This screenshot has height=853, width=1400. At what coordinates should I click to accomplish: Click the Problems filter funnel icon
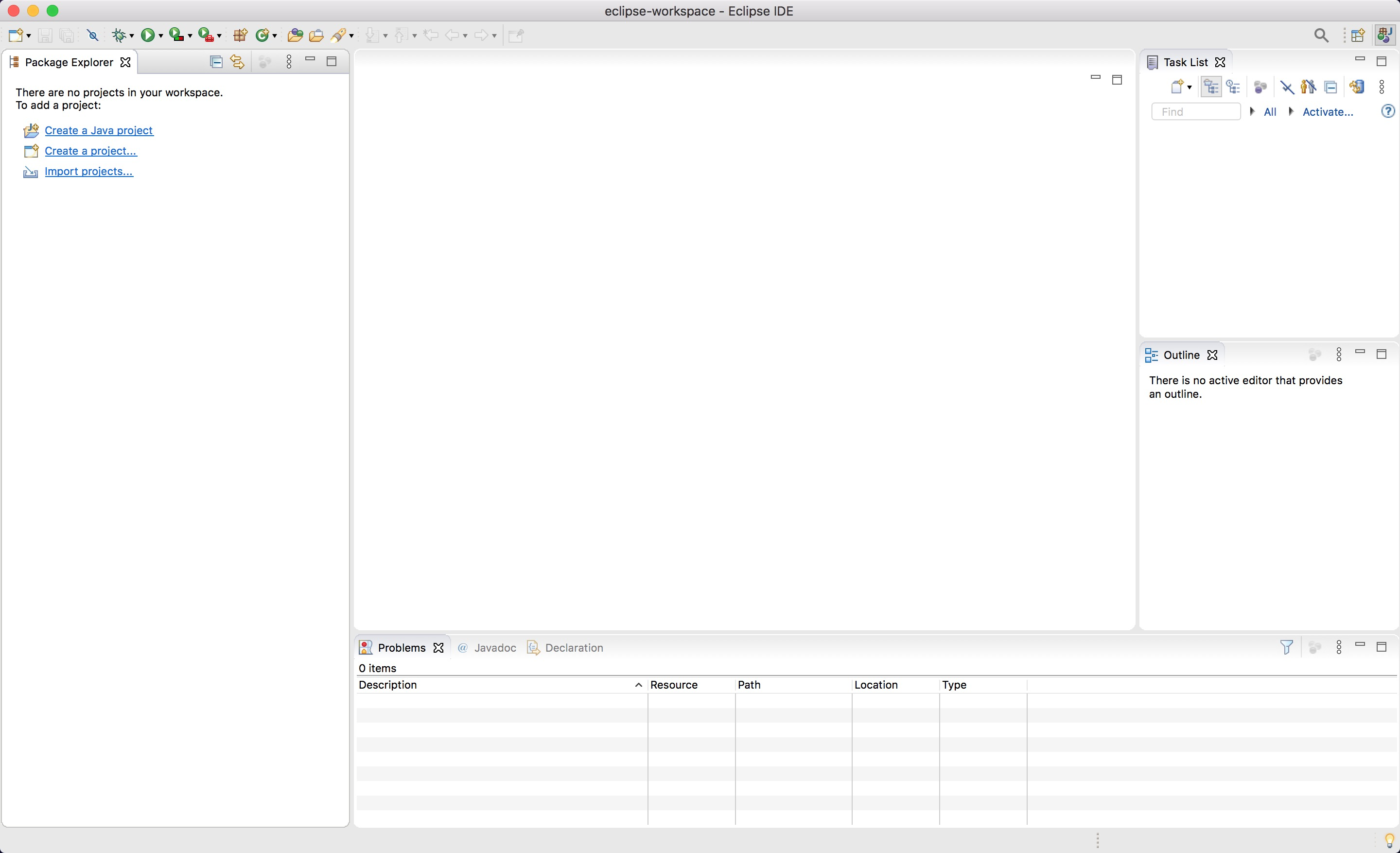click(x=1286, y=647)
